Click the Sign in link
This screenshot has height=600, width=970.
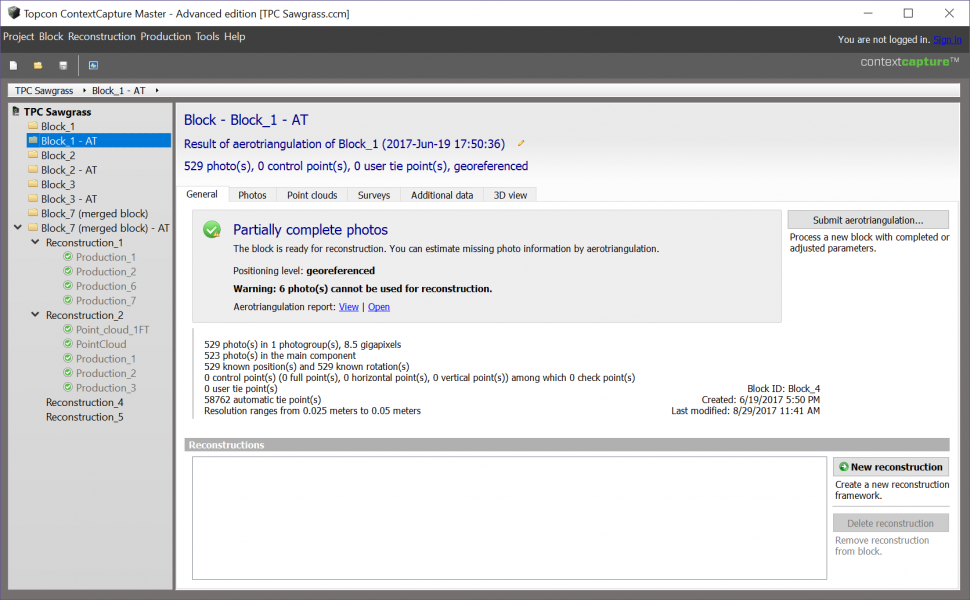click(947, 40)
